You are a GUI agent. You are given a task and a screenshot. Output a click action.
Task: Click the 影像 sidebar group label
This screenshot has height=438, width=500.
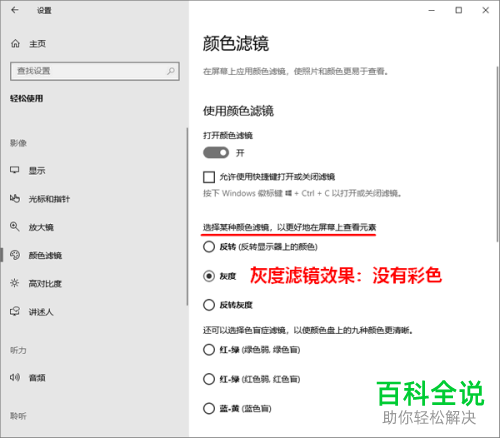[18, 143]
